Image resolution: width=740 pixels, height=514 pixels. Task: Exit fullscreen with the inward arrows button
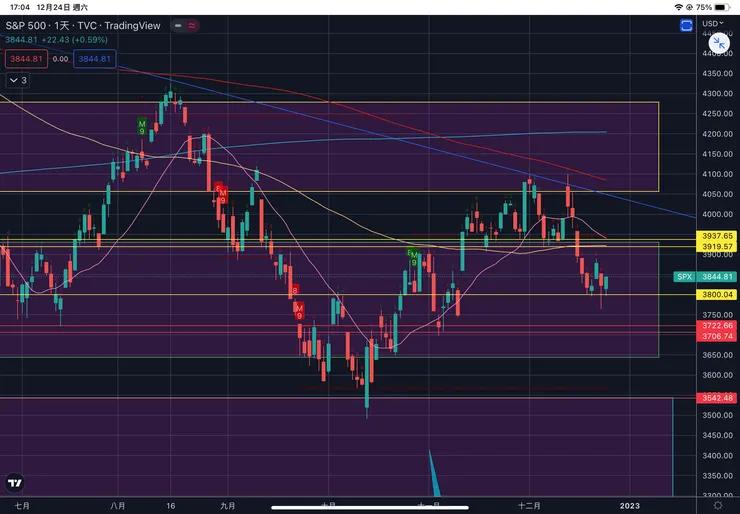coord(719,43)
